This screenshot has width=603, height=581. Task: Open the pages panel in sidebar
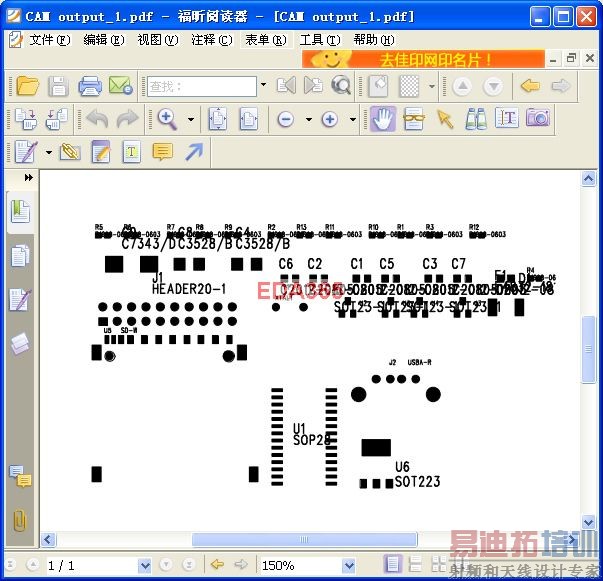tap(20, 256)
